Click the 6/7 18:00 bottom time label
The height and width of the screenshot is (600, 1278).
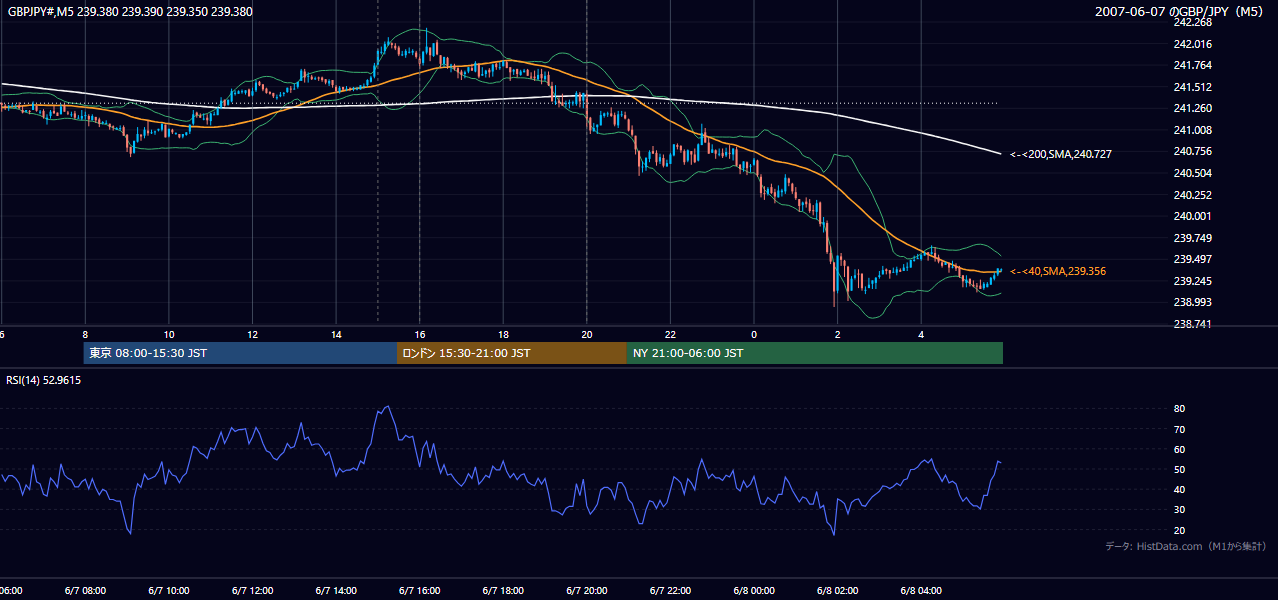tap(503, 591)
